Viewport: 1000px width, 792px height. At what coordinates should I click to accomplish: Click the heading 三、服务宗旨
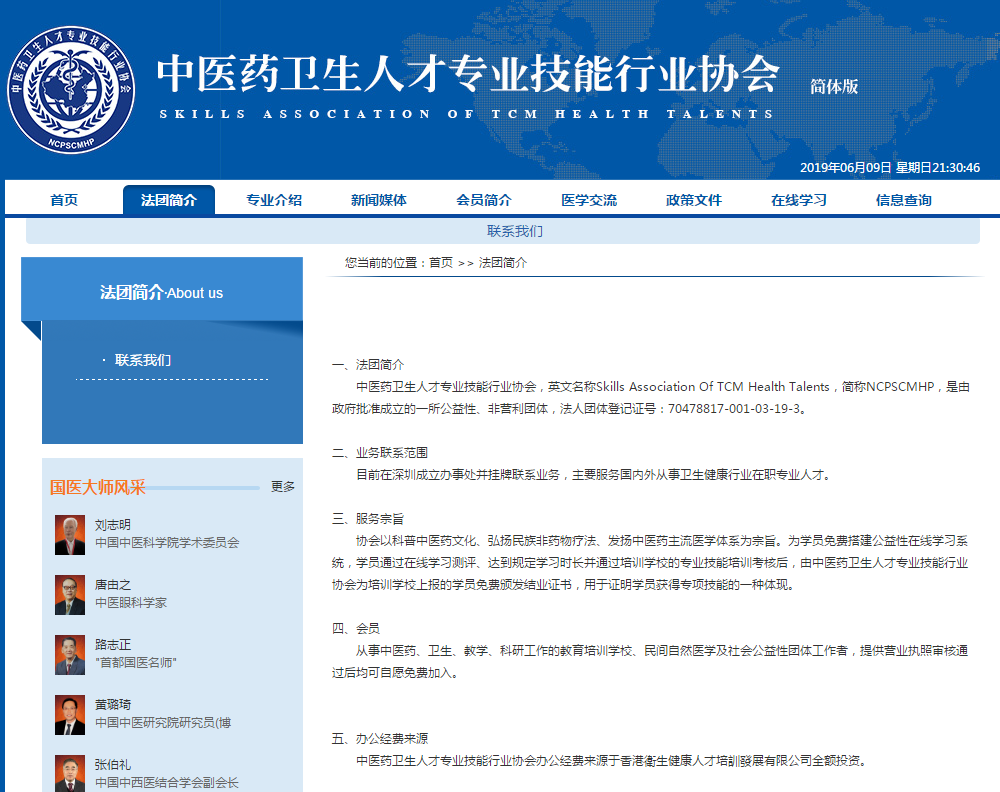point(368,519)
